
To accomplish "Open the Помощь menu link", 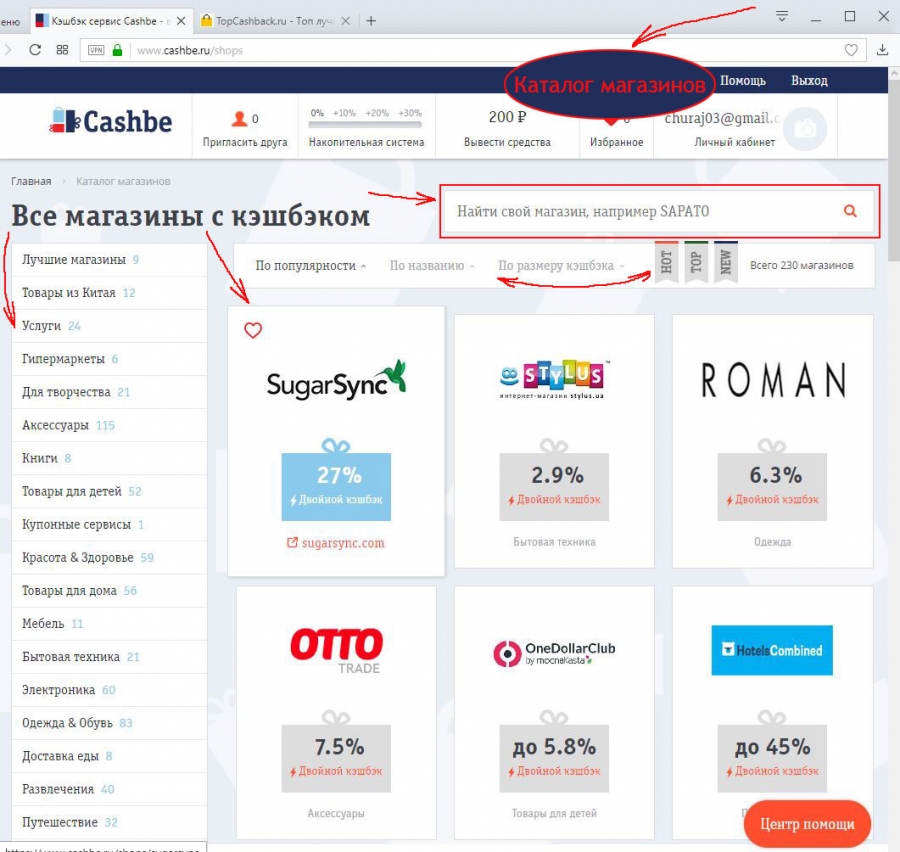I will (x=743, y=81).
